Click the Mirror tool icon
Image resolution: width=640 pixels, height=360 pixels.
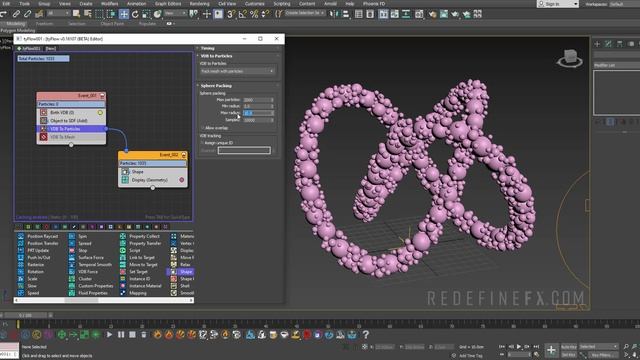tap(334, 14)
